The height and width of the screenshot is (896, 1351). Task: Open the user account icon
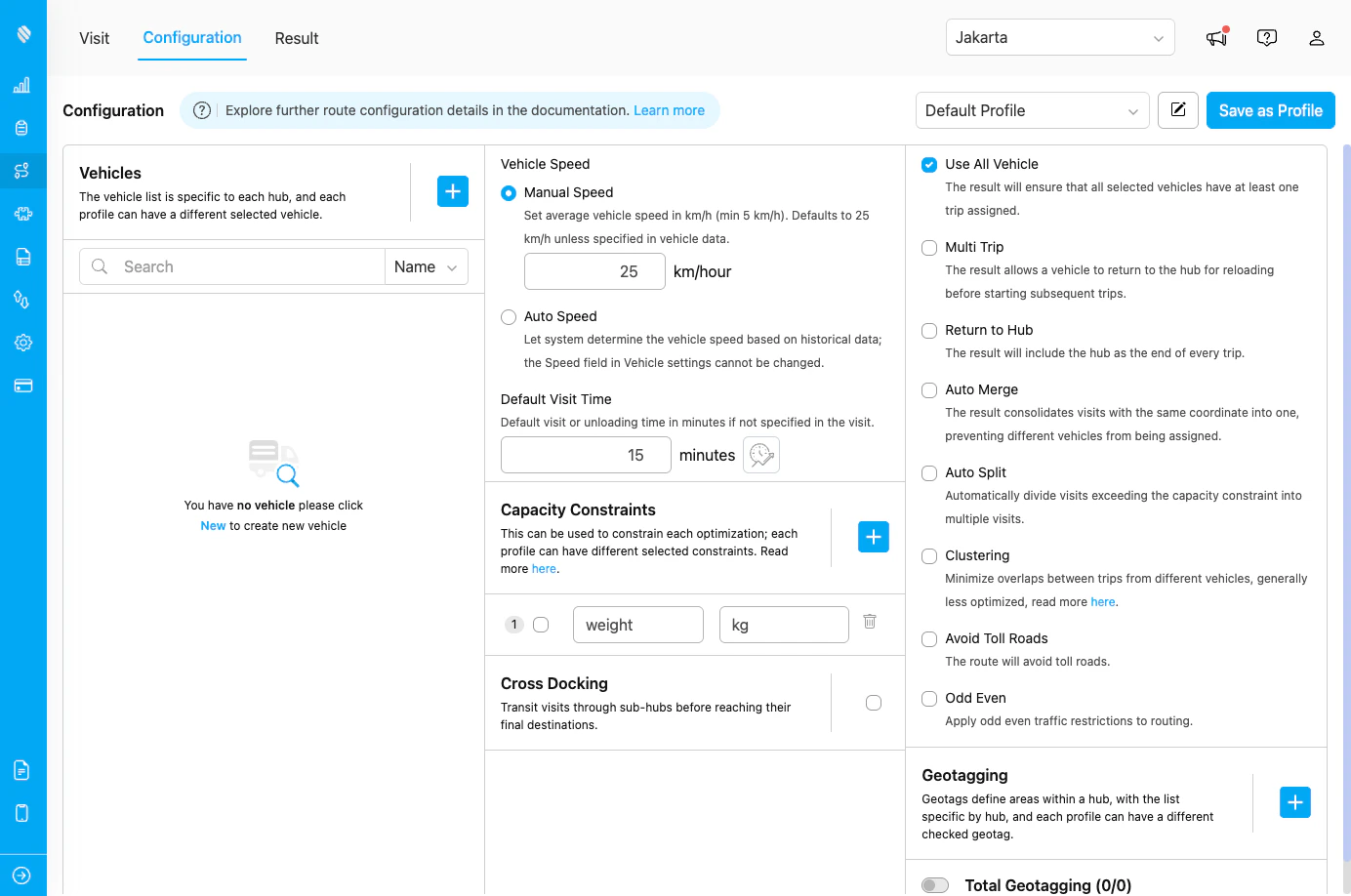point(1317,38)
